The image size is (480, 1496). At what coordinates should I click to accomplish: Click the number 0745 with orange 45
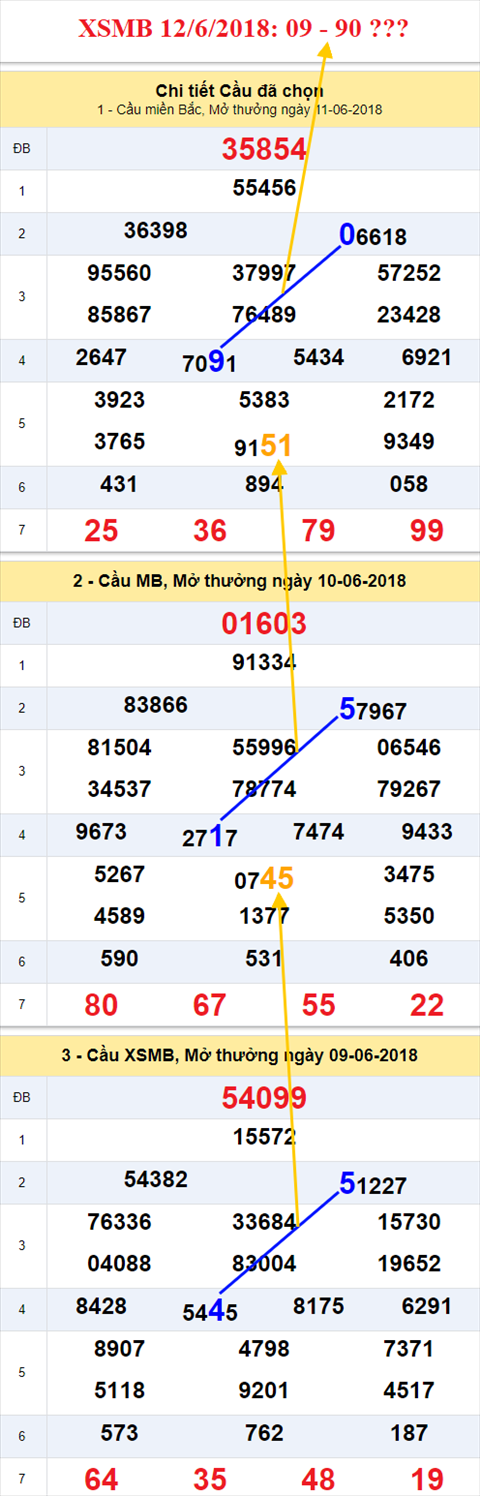(264, 879)
